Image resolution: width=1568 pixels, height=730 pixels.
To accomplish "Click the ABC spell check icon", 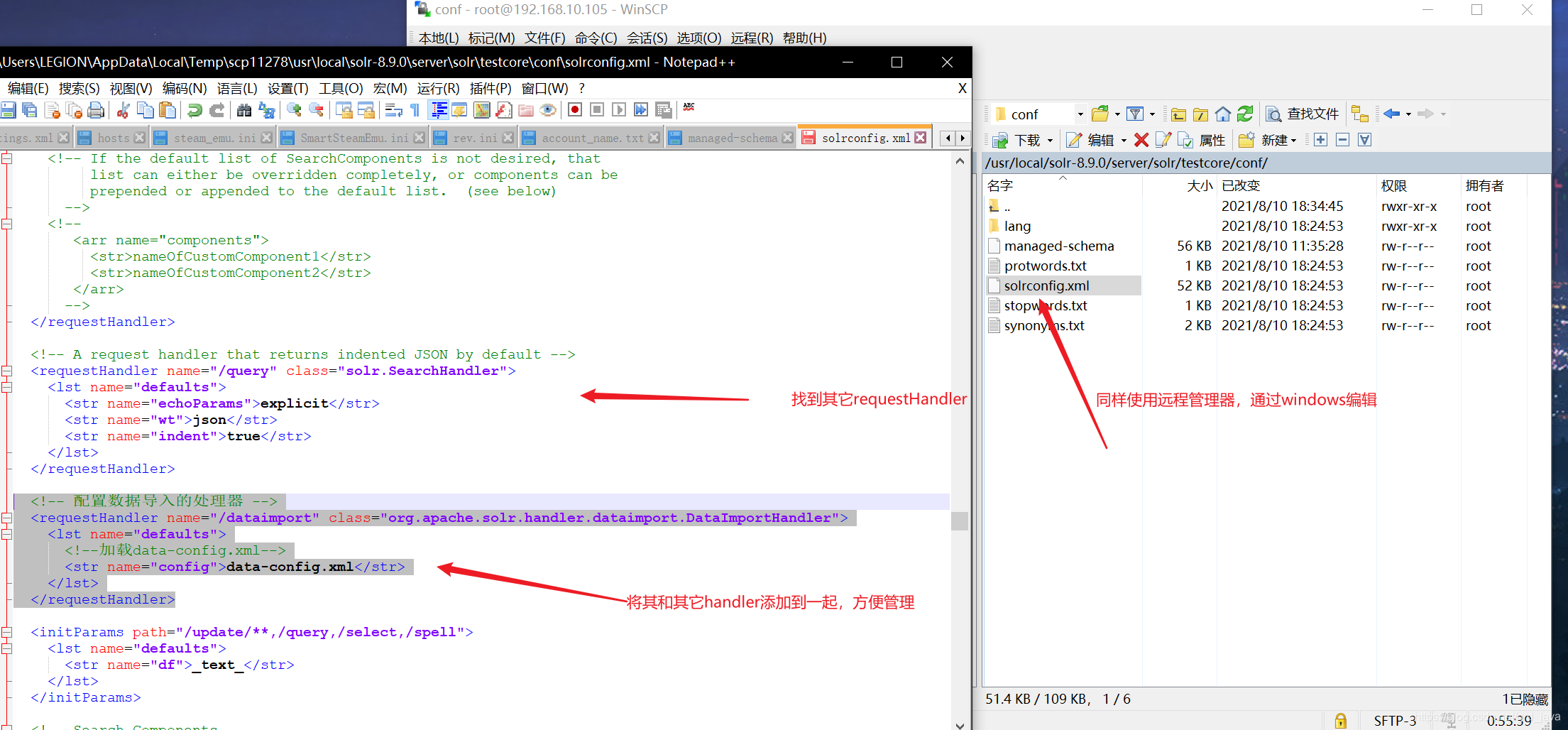I will pos(689,108).
